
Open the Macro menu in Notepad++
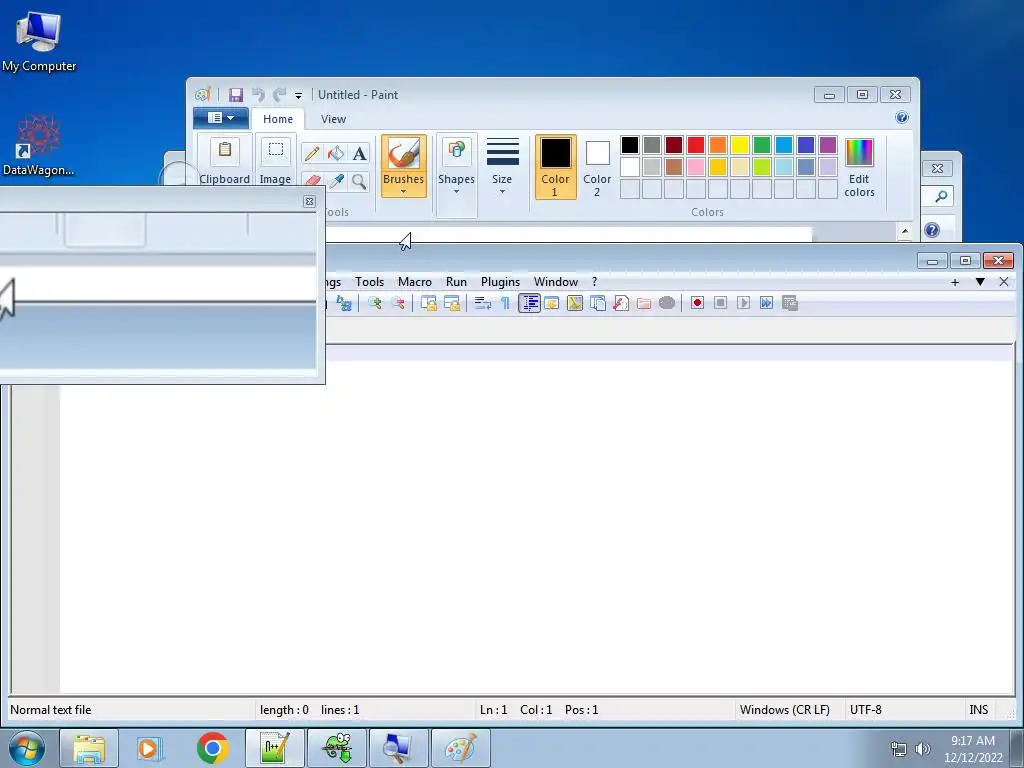coord(415,281)
